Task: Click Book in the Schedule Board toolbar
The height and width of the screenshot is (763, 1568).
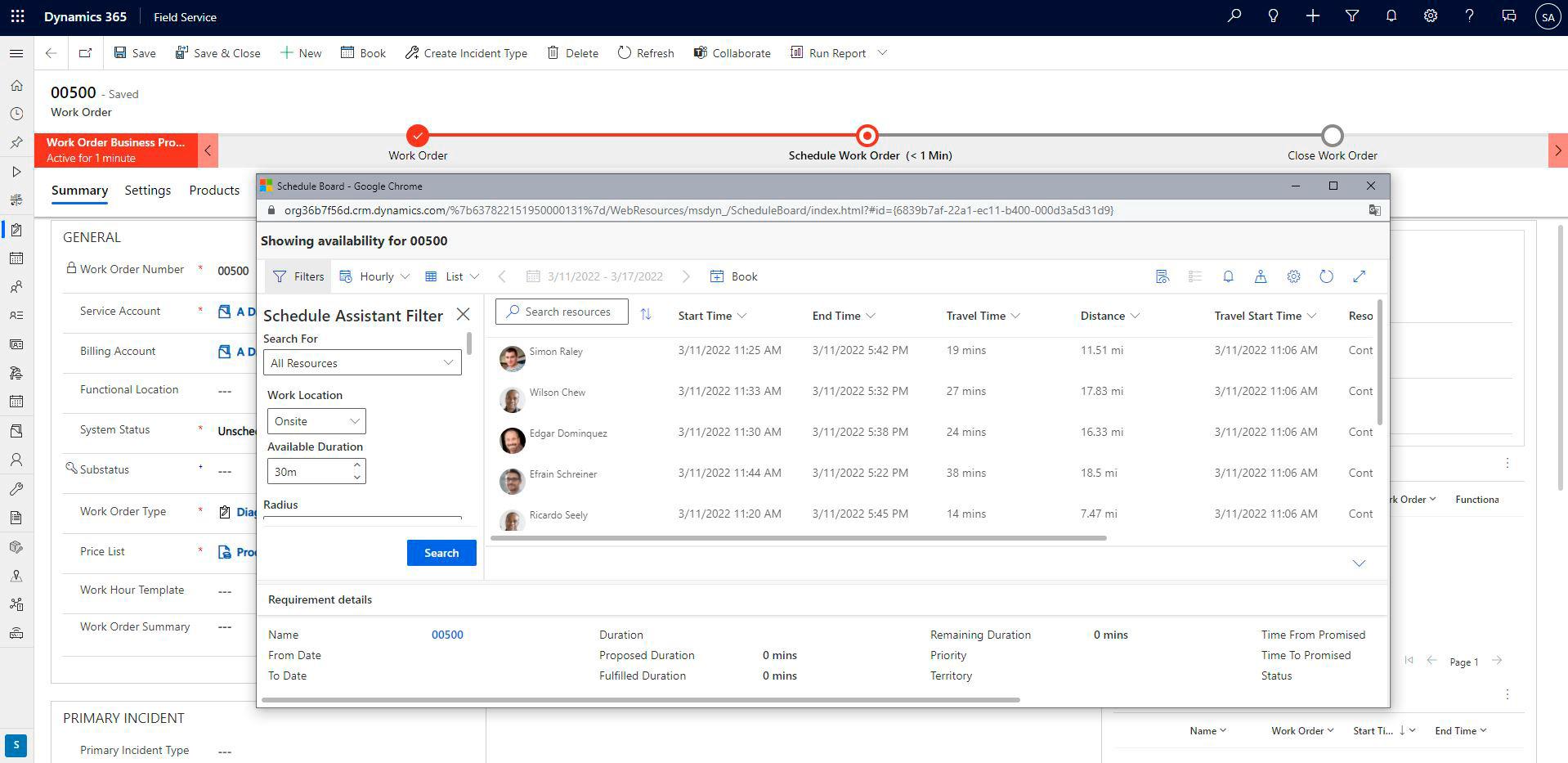Action: coord(734,276)
